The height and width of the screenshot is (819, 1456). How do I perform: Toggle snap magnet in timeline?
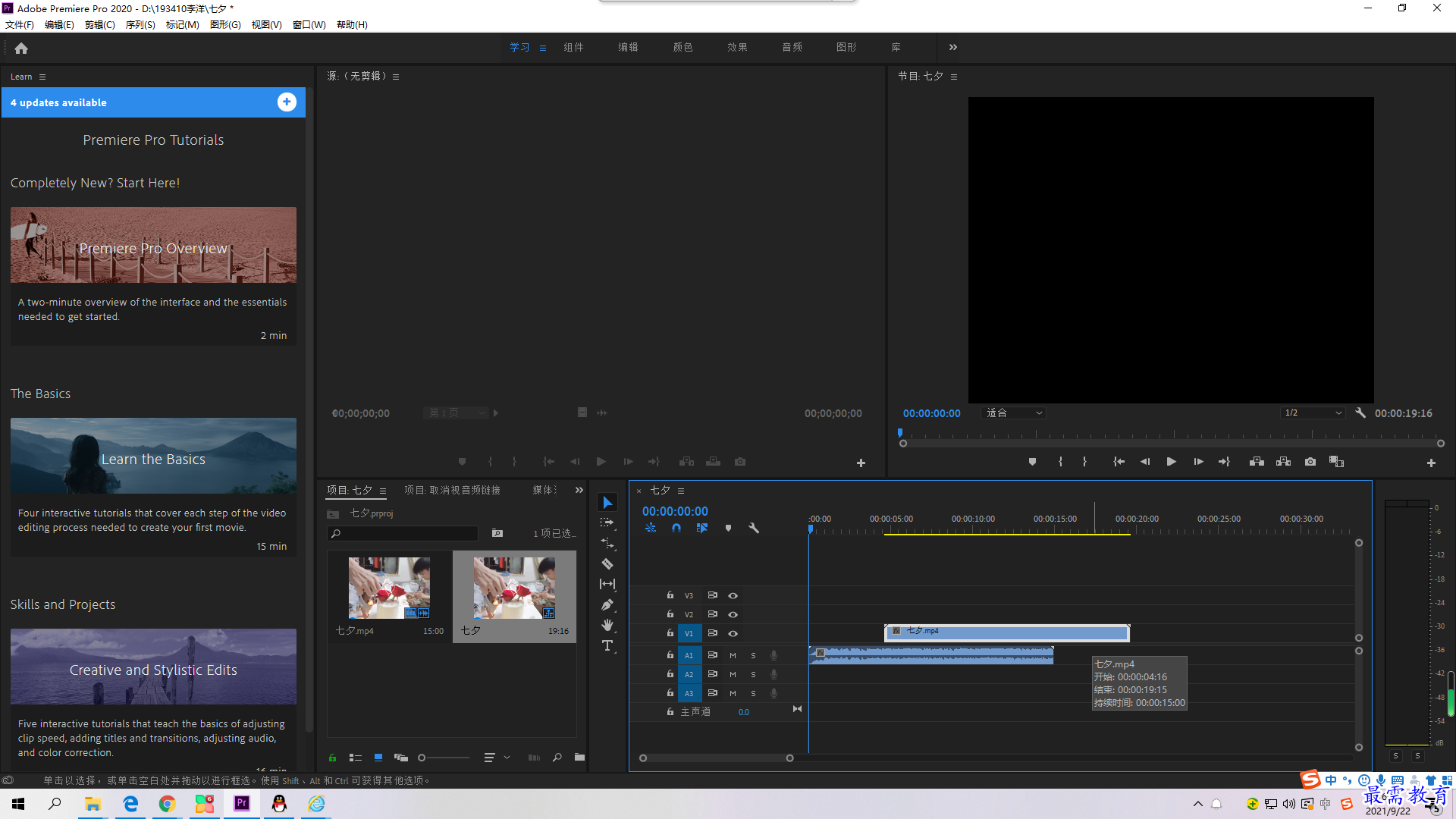click(676, 528)
